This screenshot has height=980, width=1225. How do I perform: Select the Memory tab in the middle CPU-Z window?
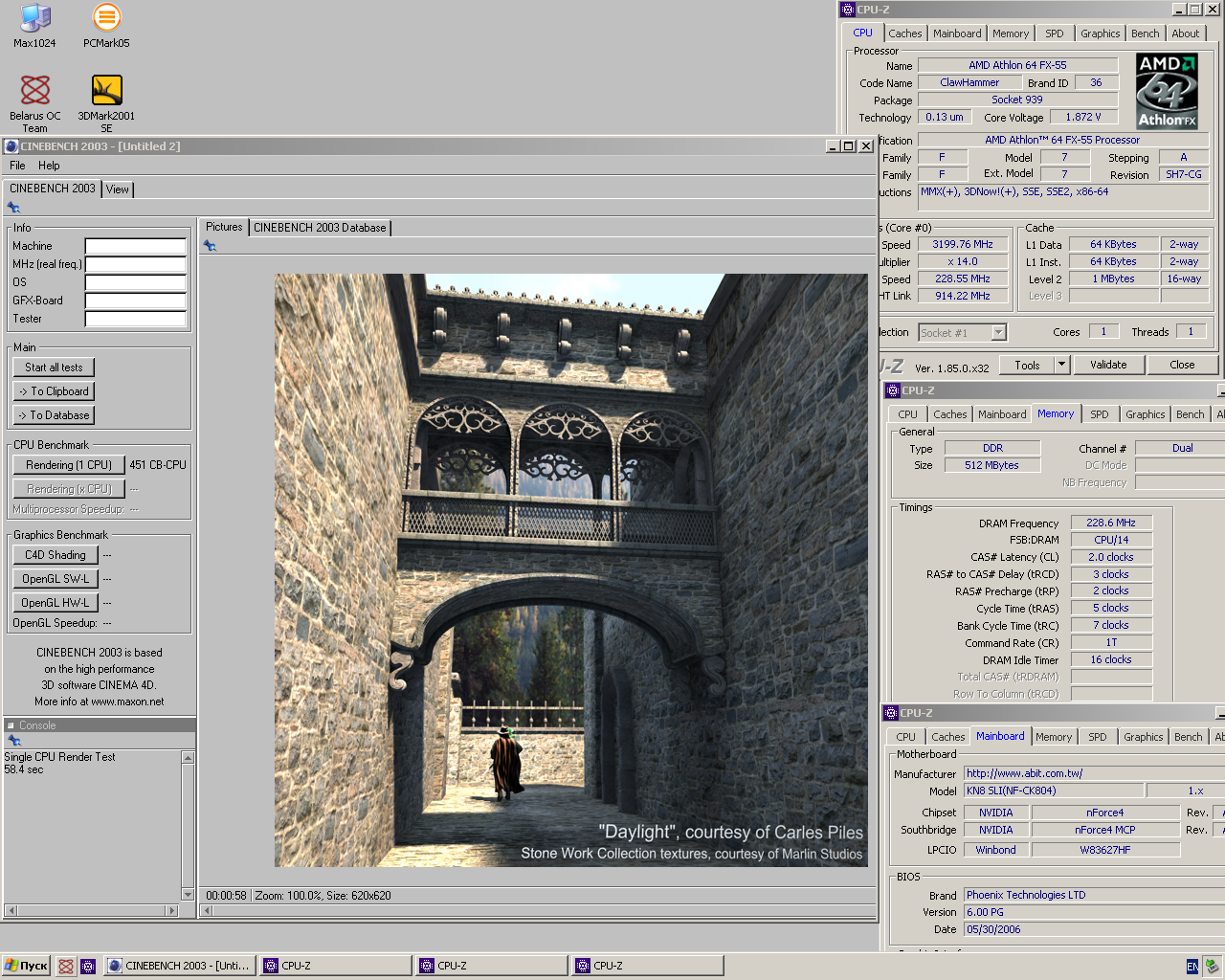tap(1056, 413)
